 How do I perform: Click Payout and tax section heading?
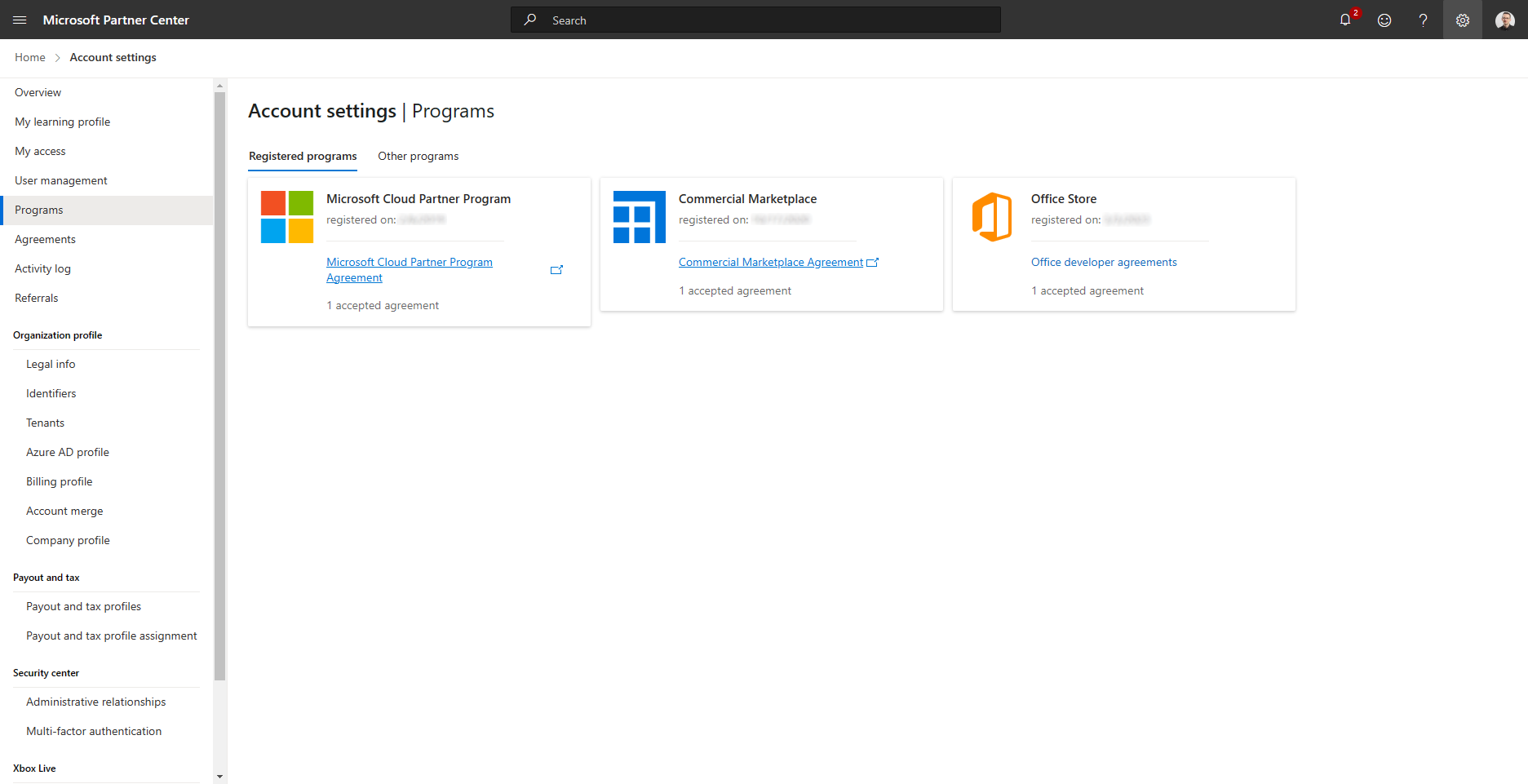47,578
